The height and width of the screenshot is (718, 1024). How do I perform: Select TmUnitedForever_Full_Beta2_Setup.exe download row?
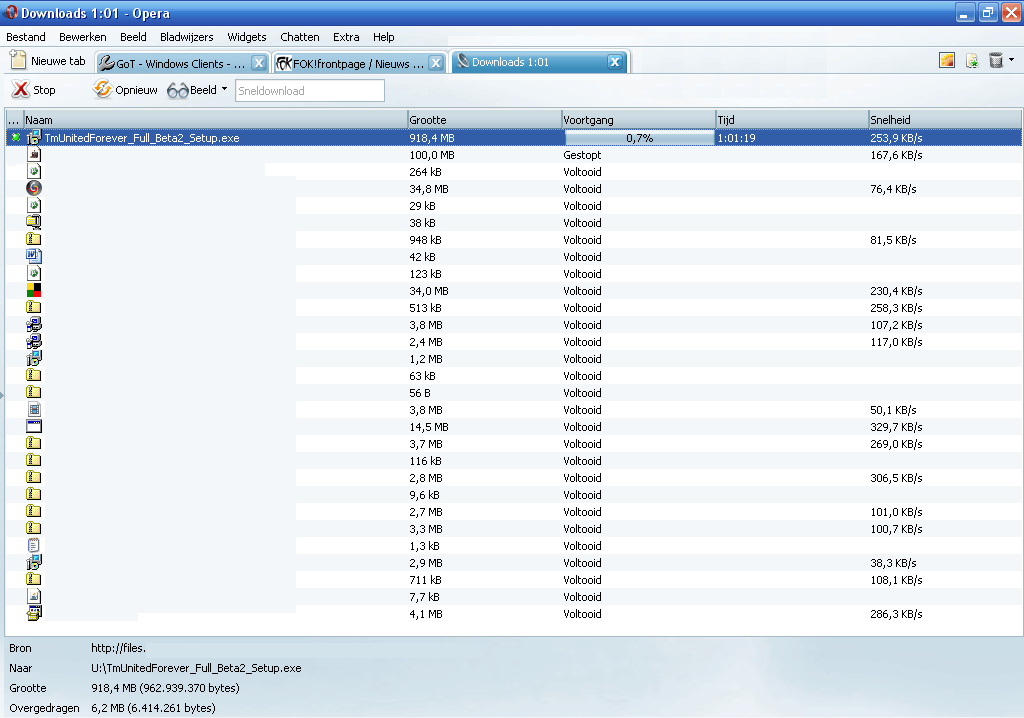click(x=513, y=138)
